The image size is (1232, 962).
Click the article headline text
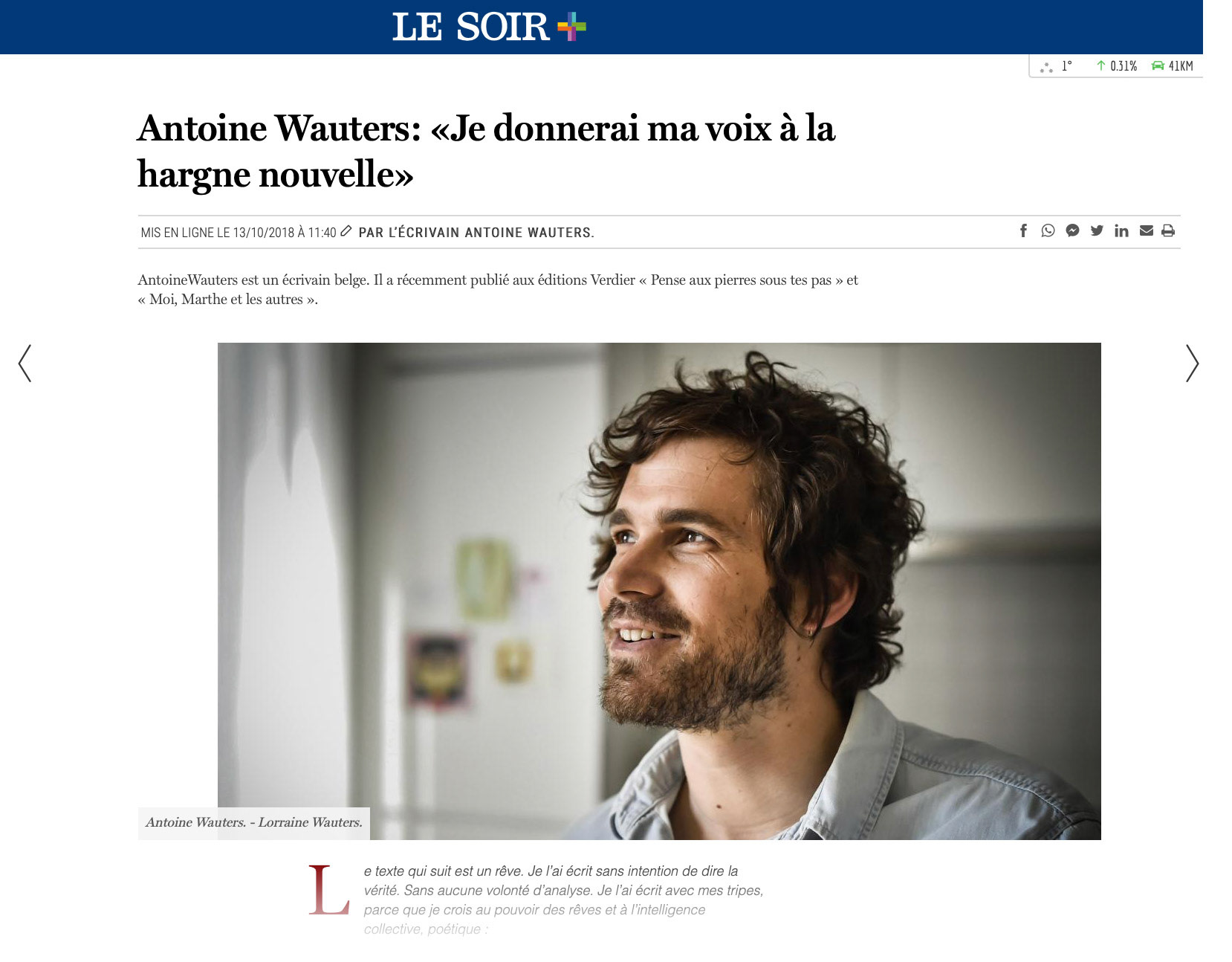click(x=486, y=151)
